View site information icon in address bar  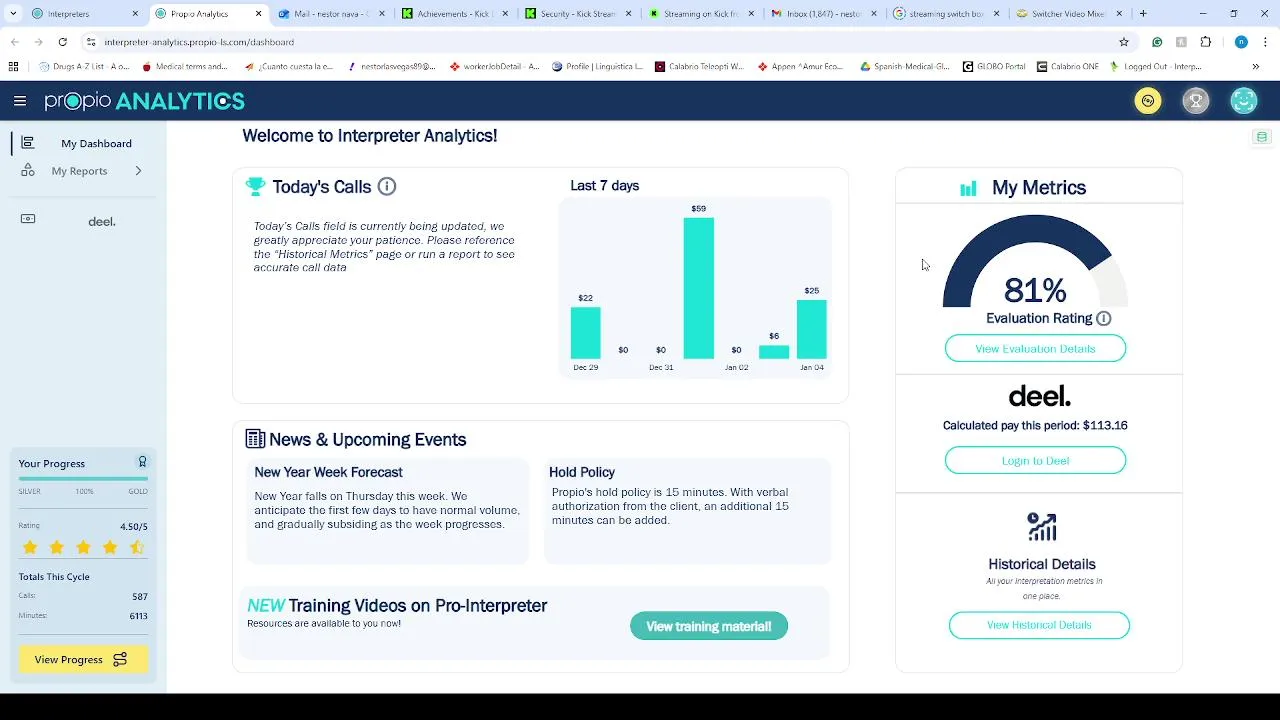click(x=90, y=42)
